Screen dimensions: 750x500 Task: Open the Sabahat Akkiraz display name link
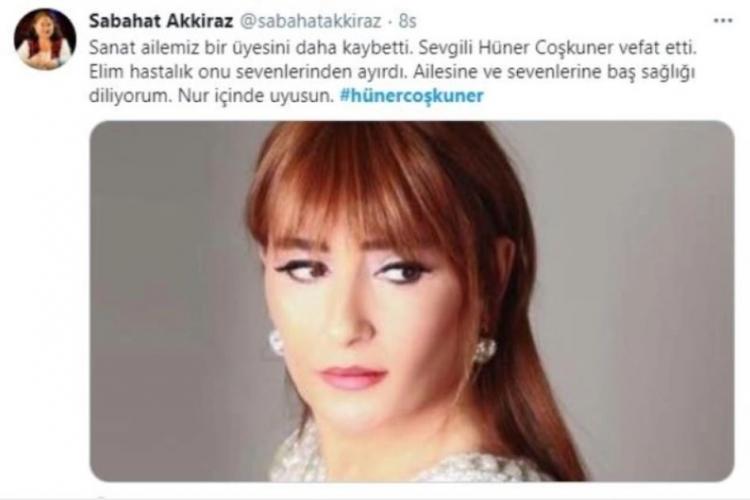click(161, 21)
